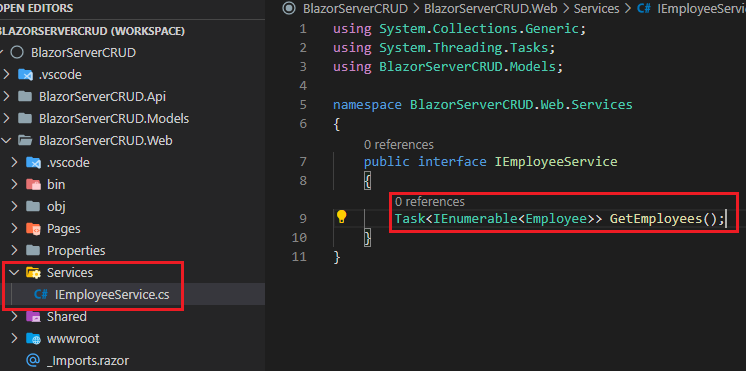
Task: Select the BlazorServerCRUD root folder row
Action: coord(132,52)
